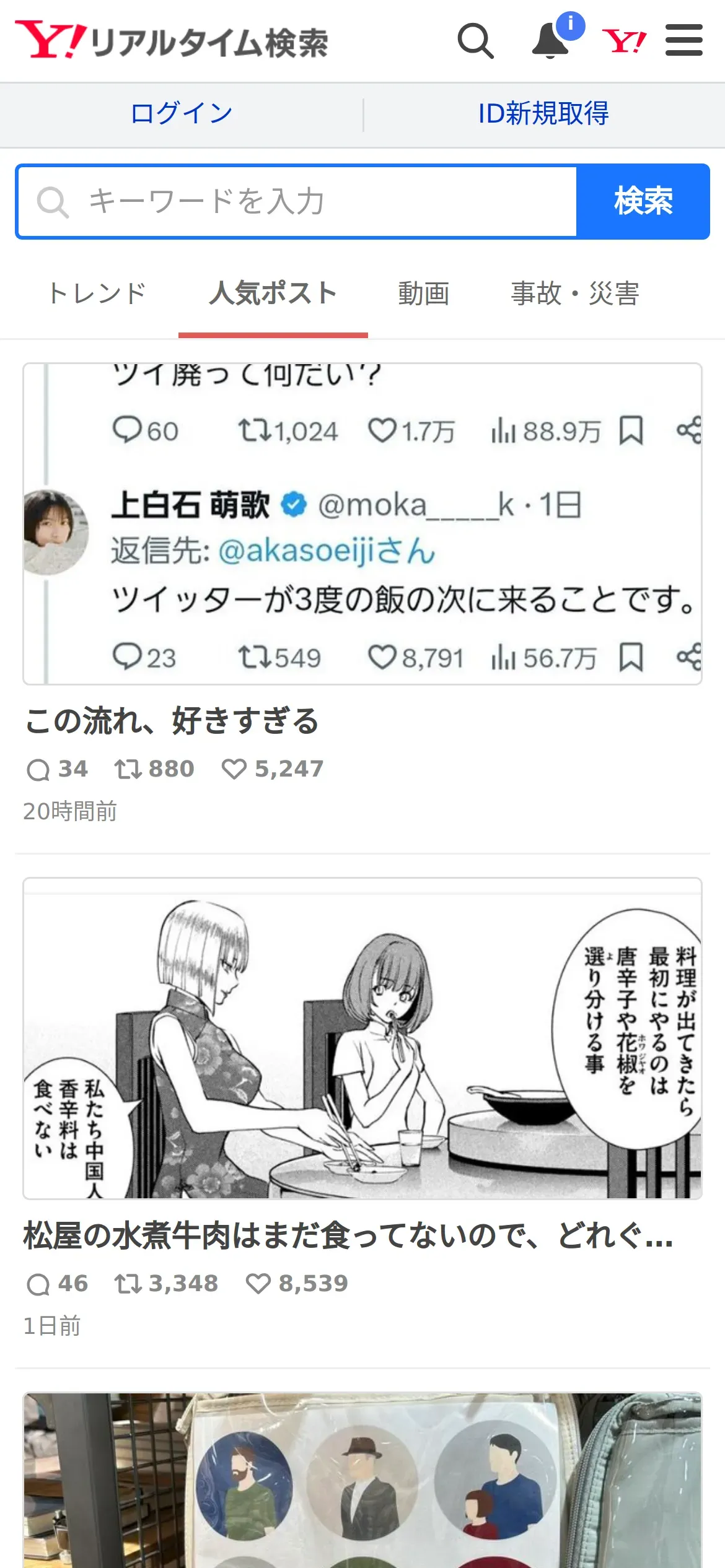Click the retweet icon showing 880
This screenshot has height=1568, width=725.
point(128,769)
